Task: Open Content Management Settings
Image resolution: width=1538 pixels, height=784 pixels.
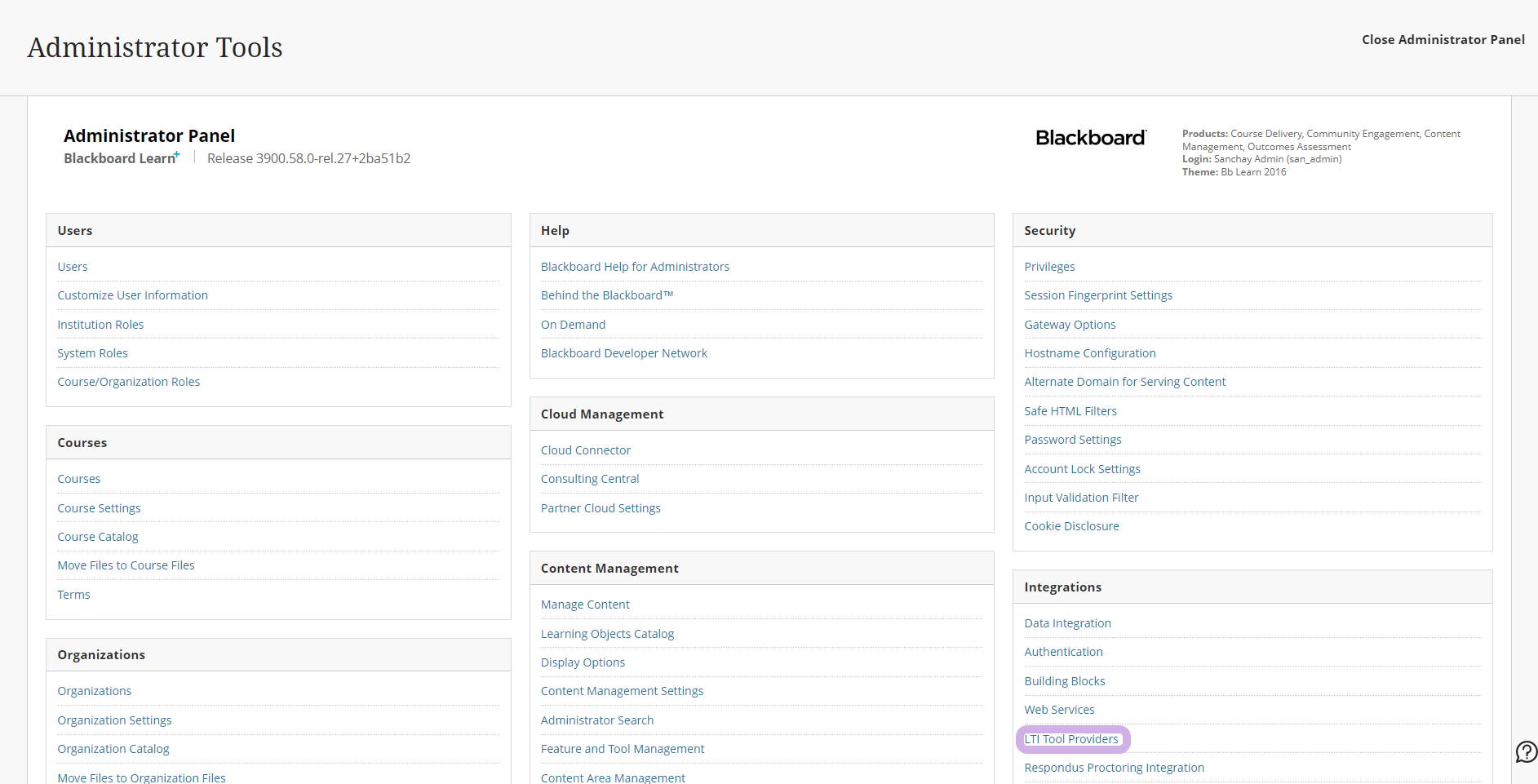Action: (x=622, y=691)
